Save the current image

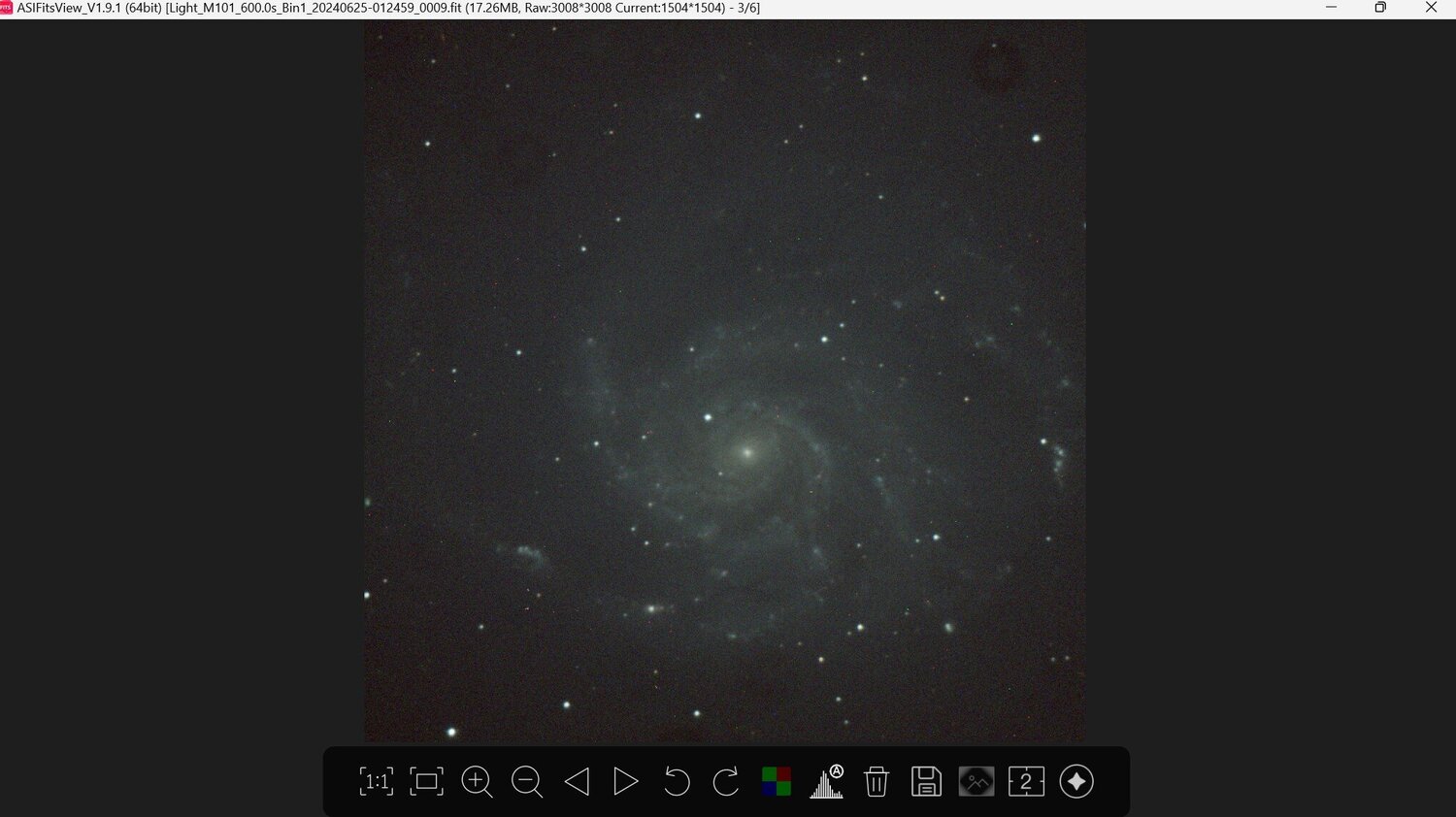click(926, 782)
